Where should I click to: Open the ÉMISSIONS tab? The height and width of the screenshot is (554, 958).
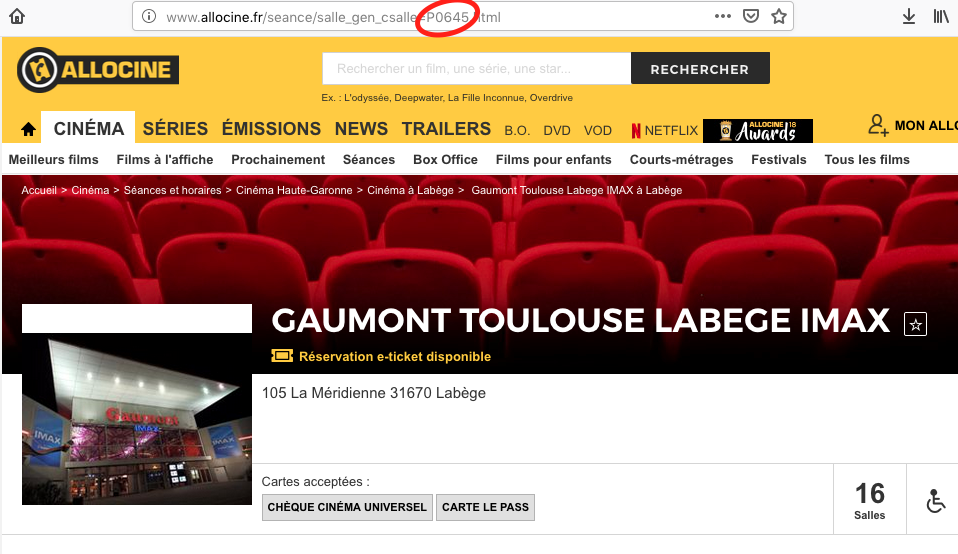pyautogui.click(x=271, y=129)
